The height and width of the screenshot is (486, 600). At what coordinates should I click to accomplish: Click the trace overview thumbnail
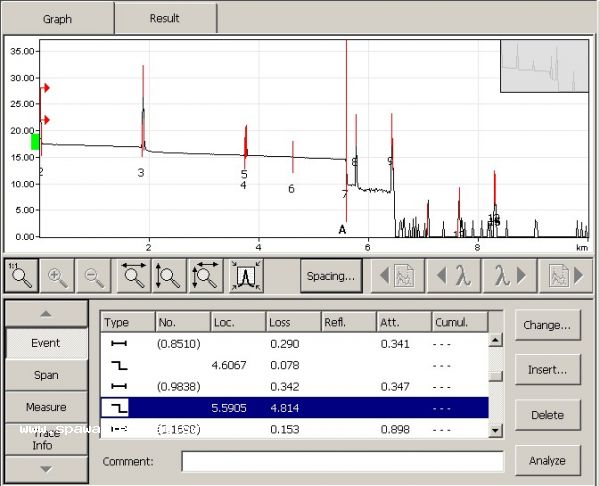tap(544, 66)
